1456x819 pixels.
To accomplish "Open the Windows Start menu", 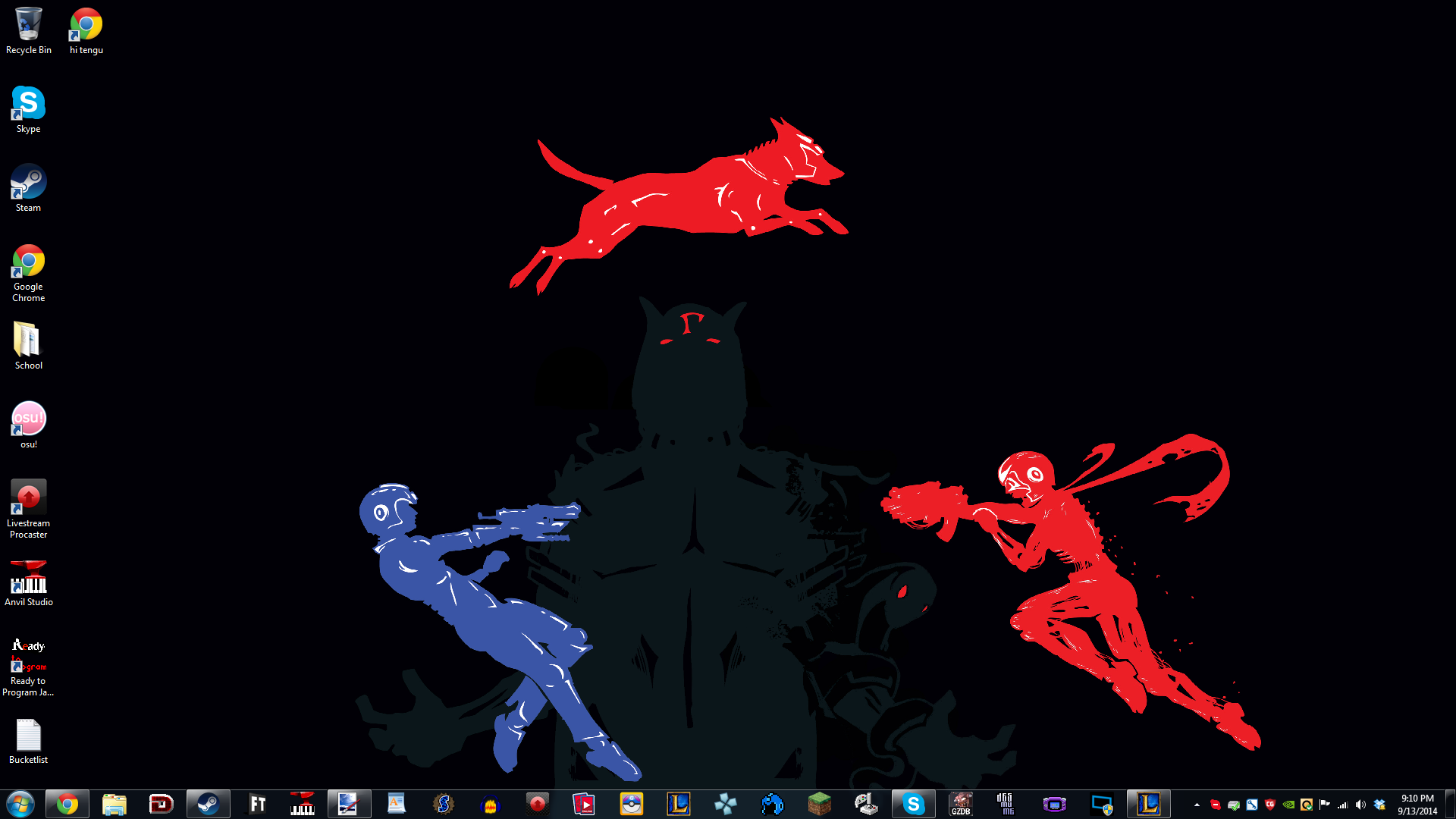I will [20, 804].
